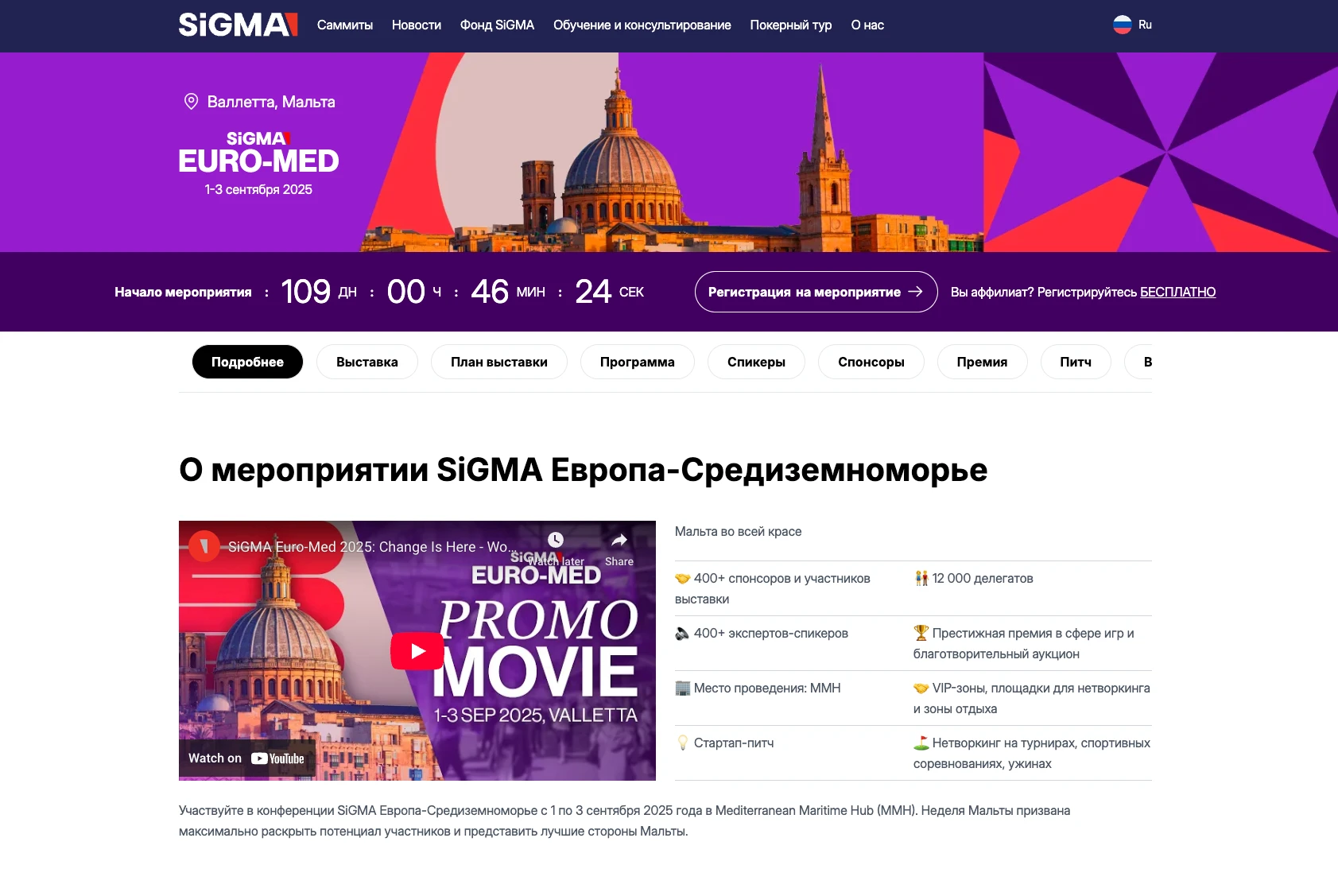Click Watch on YouTube logo
The width and height of the screenshot is (1338, 896).
pos(277,758)
